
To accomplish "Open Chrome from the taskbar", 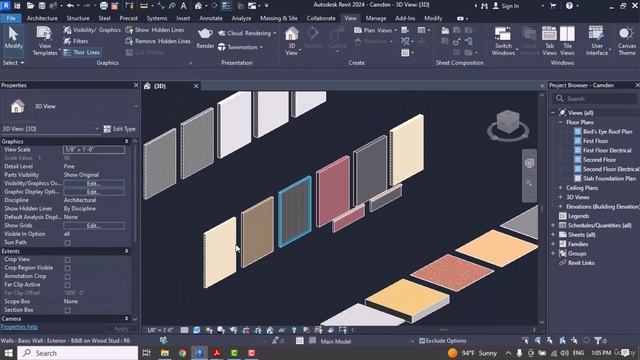I will [x=182, y=353].
